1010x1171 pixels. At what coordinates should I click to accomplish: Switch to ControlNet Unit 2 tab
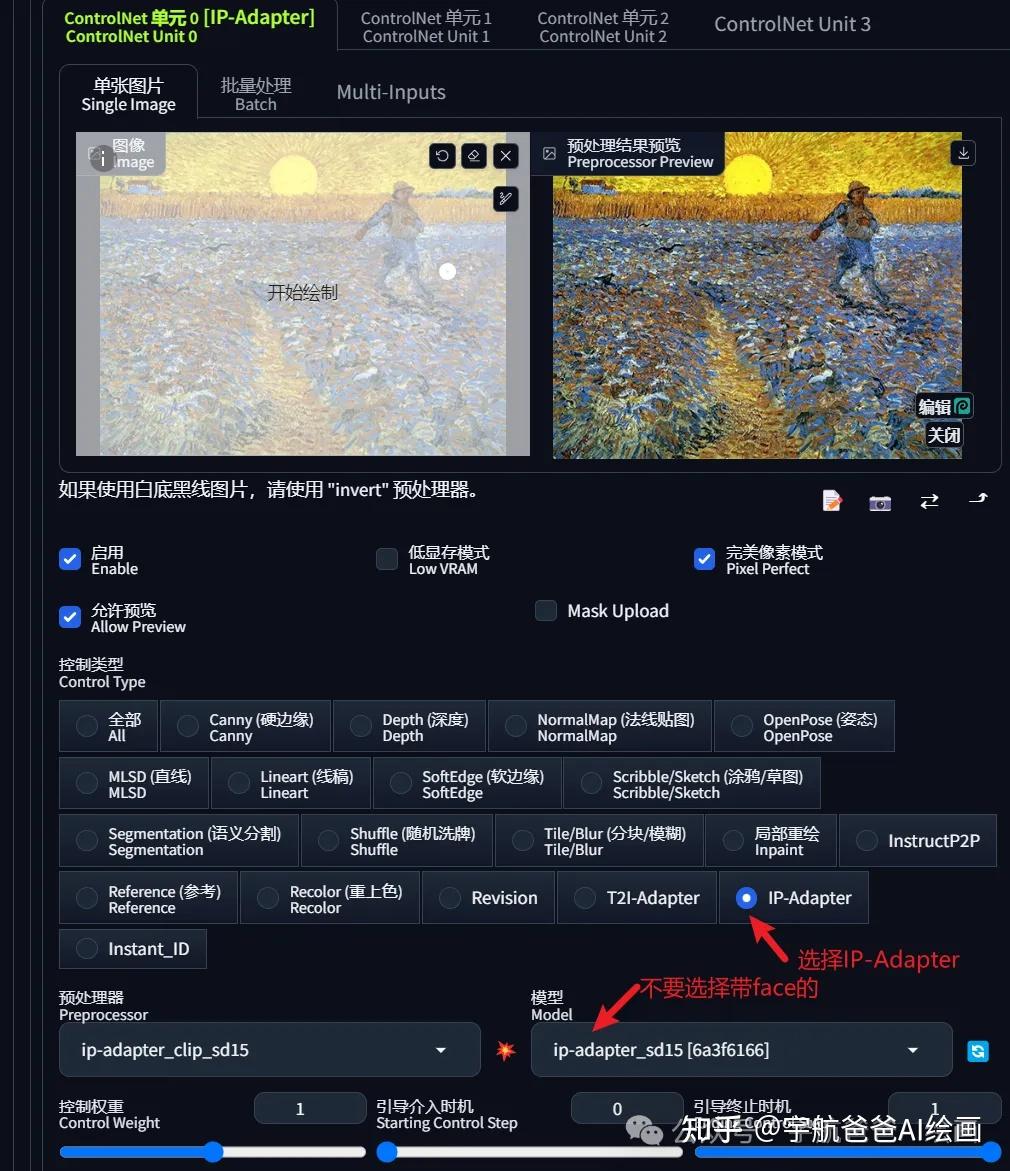(603, 26)
